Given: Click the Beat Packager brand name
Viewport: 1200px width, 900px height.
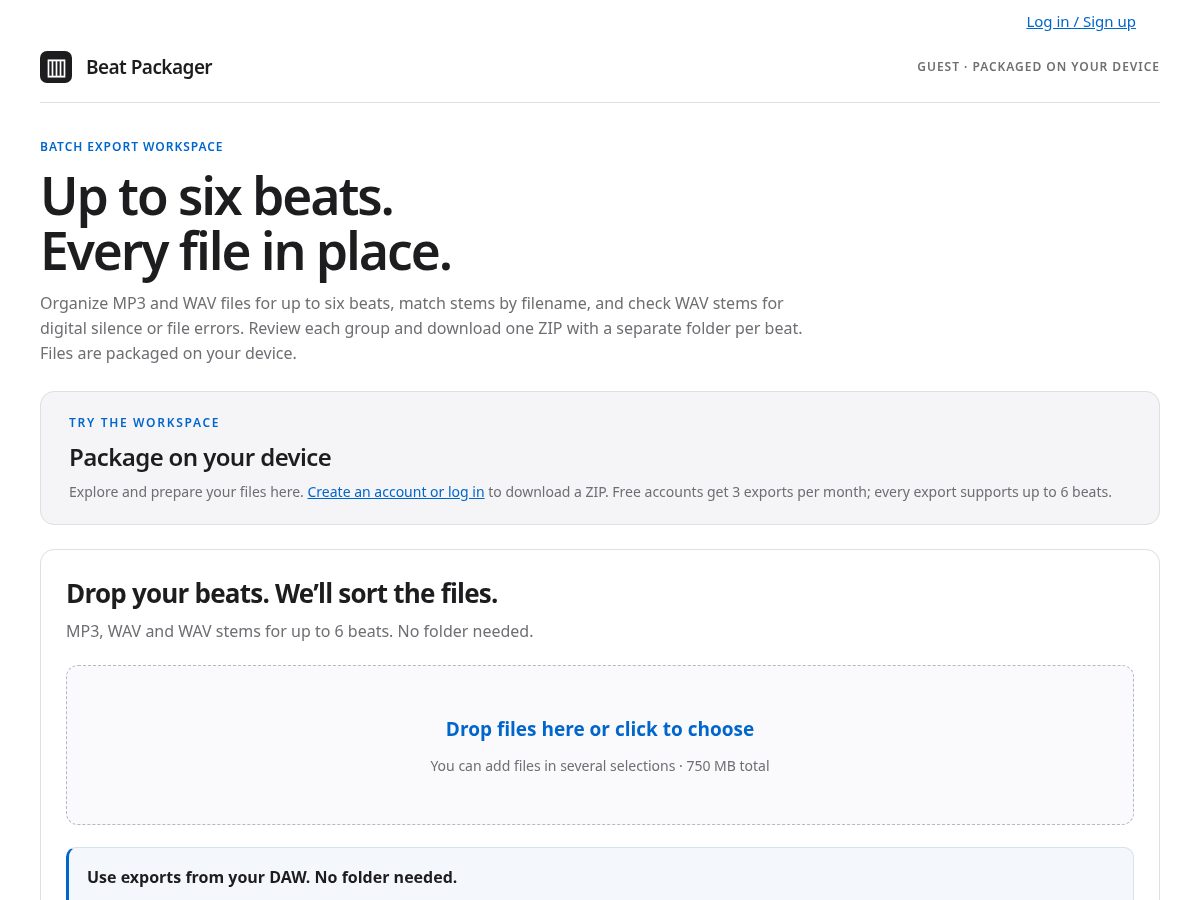Looking at the screenshot, I should 149,67.
